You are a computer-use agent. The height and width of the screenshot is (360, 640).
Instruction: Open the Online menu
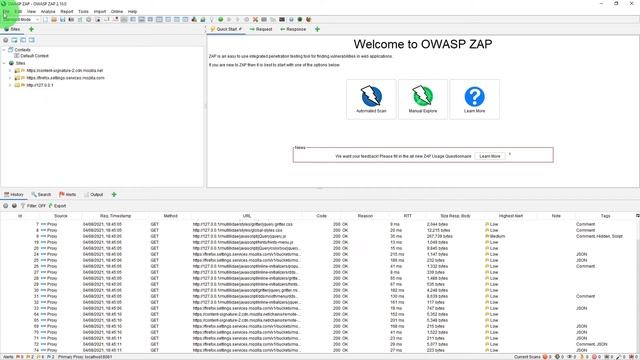[x=117, y=11]
